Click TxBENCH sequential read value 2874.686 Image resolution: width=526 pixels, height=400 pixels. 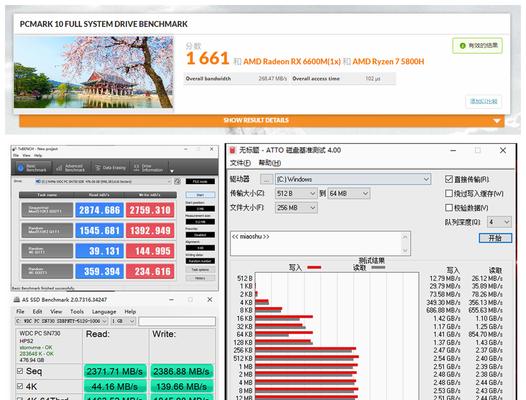(x=100, y=210)
